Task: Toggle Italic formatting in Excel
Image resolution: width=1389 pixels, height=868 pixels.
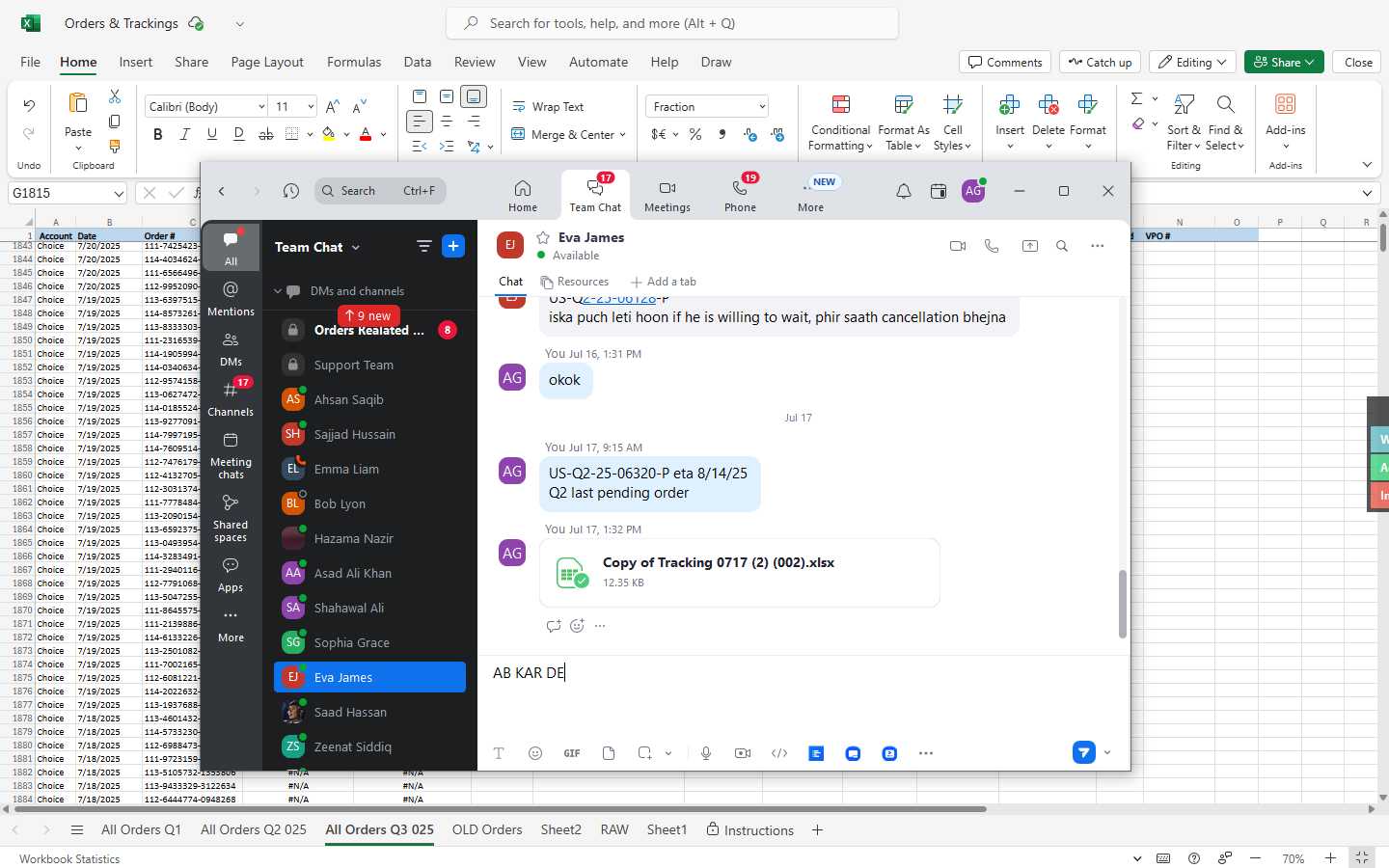Action: [x=185, y=134]
